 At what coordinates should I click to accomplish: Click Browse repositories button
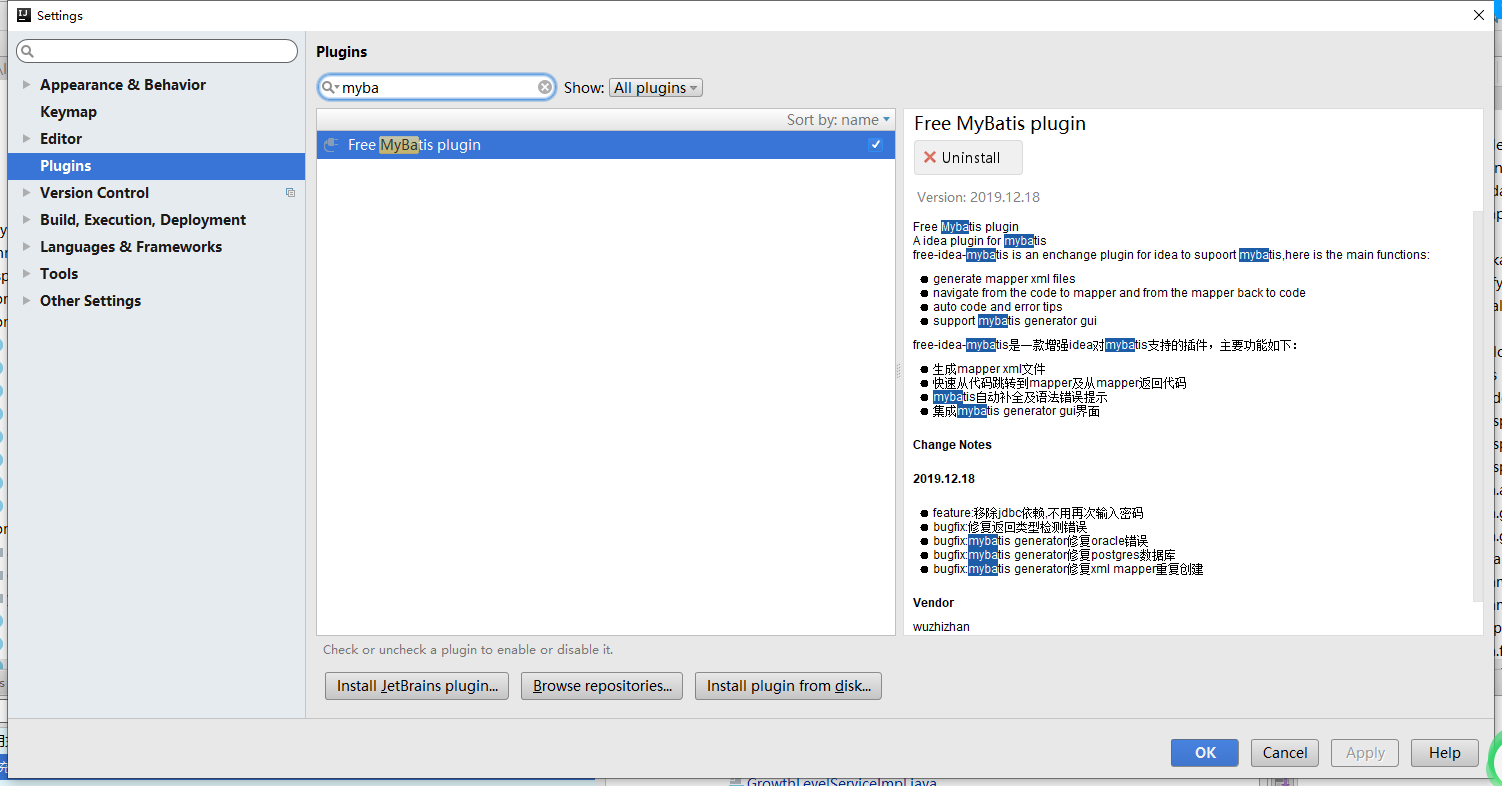tap(602, 686)
